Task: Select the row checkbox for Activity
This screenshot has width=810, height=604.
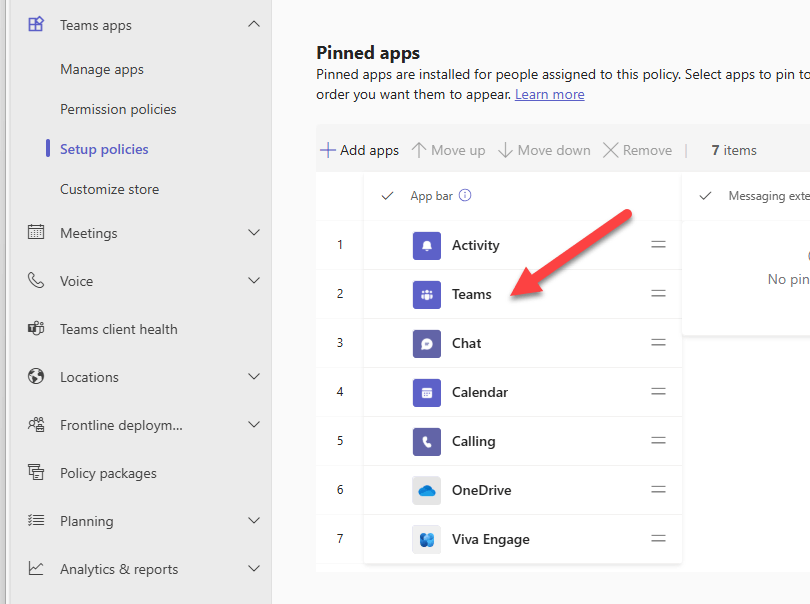Action: click(x=386, y=245)
